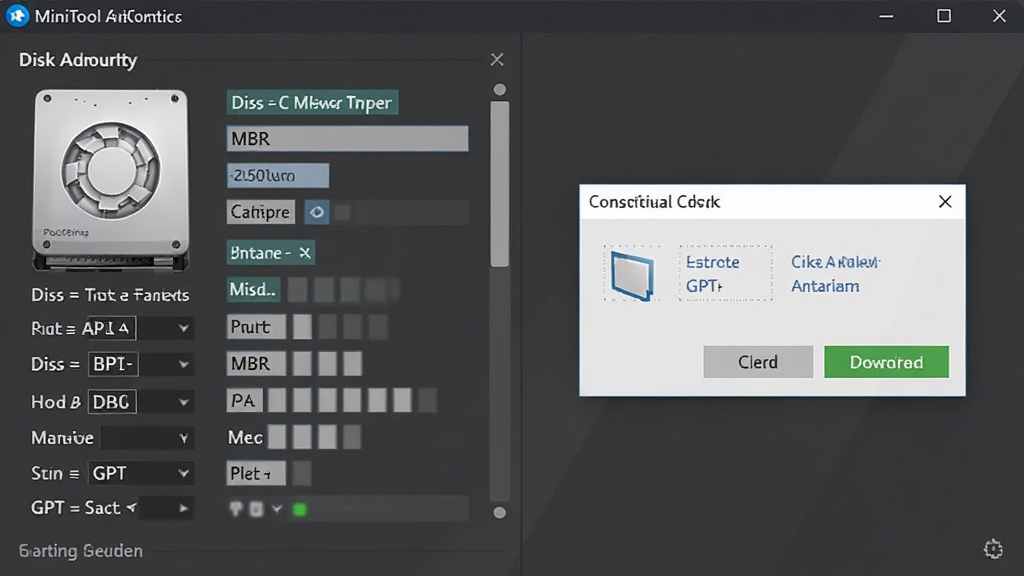This screenshot has width=1024, height=576.
Task: Toggle the green status indicator
Action: tap(300, 509)
